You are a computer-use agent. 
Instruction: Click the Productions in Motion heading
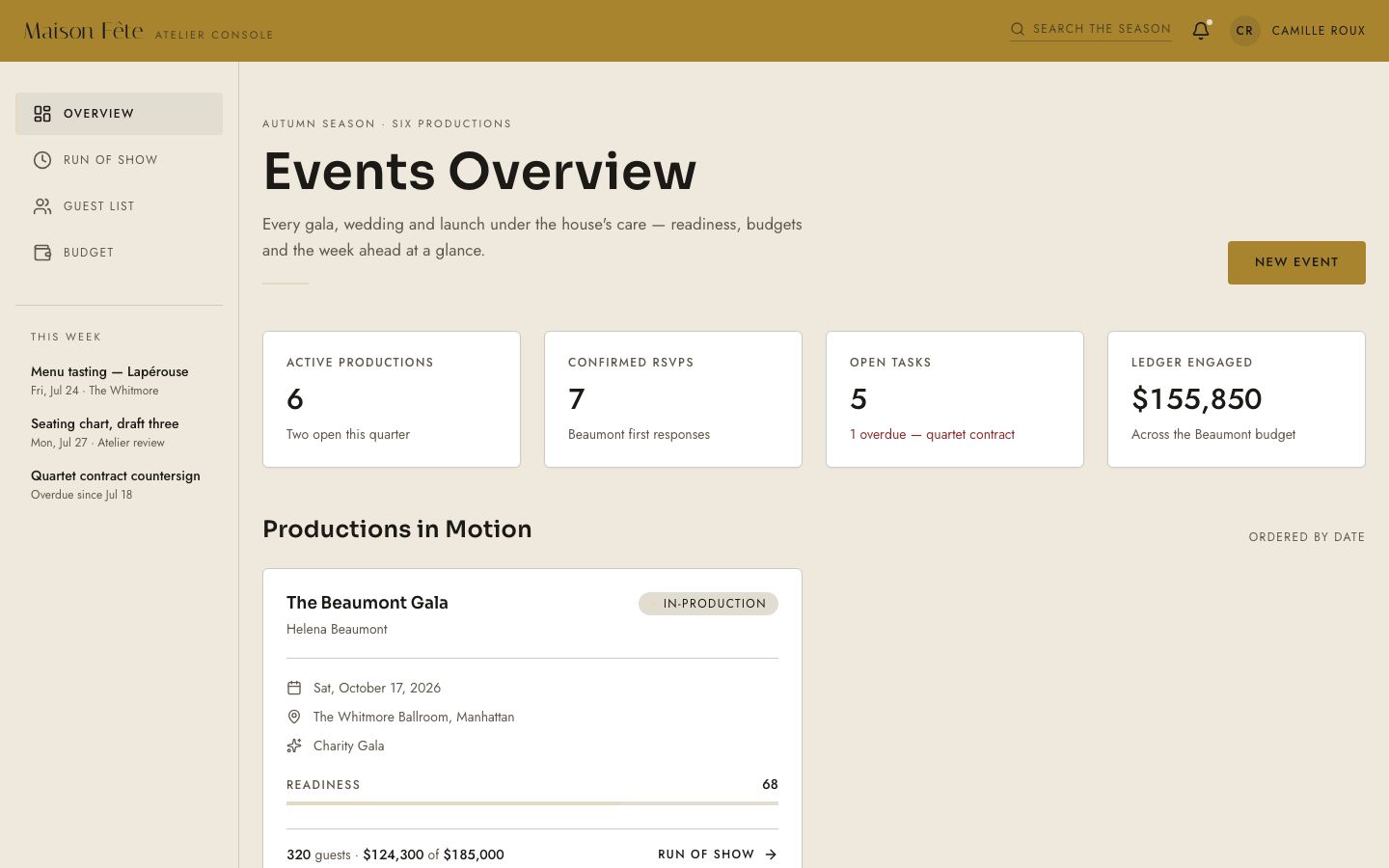(397, 529)
